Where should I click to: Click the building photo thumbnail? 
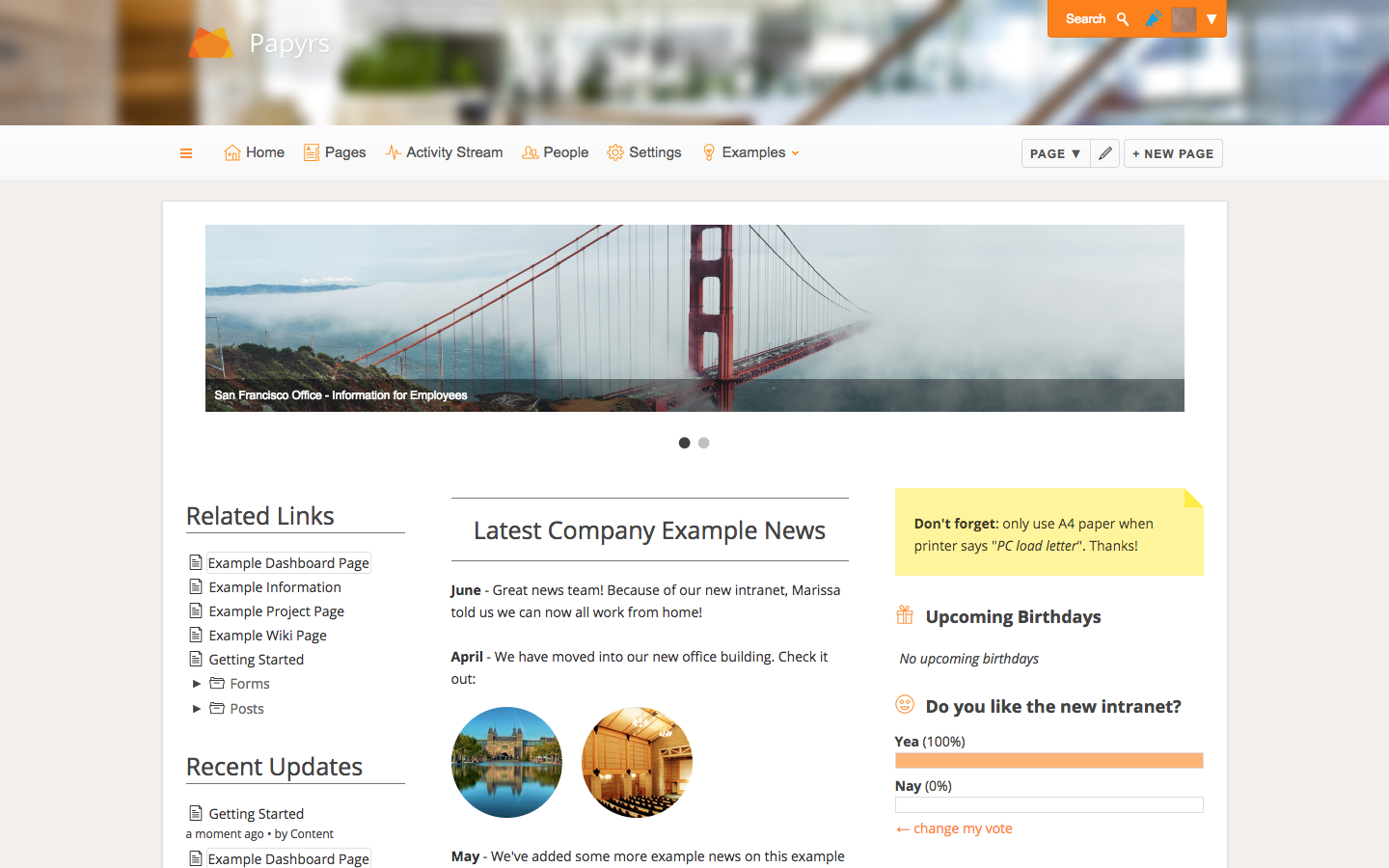pyautogui.click(x=506, y=762)
